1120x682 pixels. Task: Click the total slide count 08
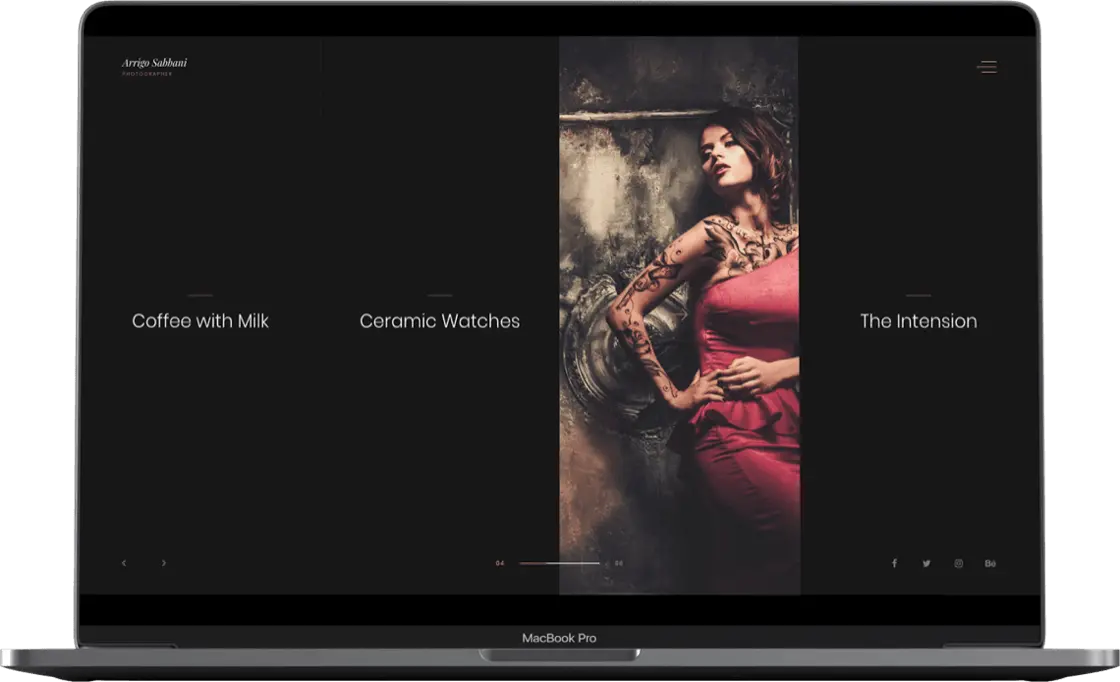click(x=619, y=563)
